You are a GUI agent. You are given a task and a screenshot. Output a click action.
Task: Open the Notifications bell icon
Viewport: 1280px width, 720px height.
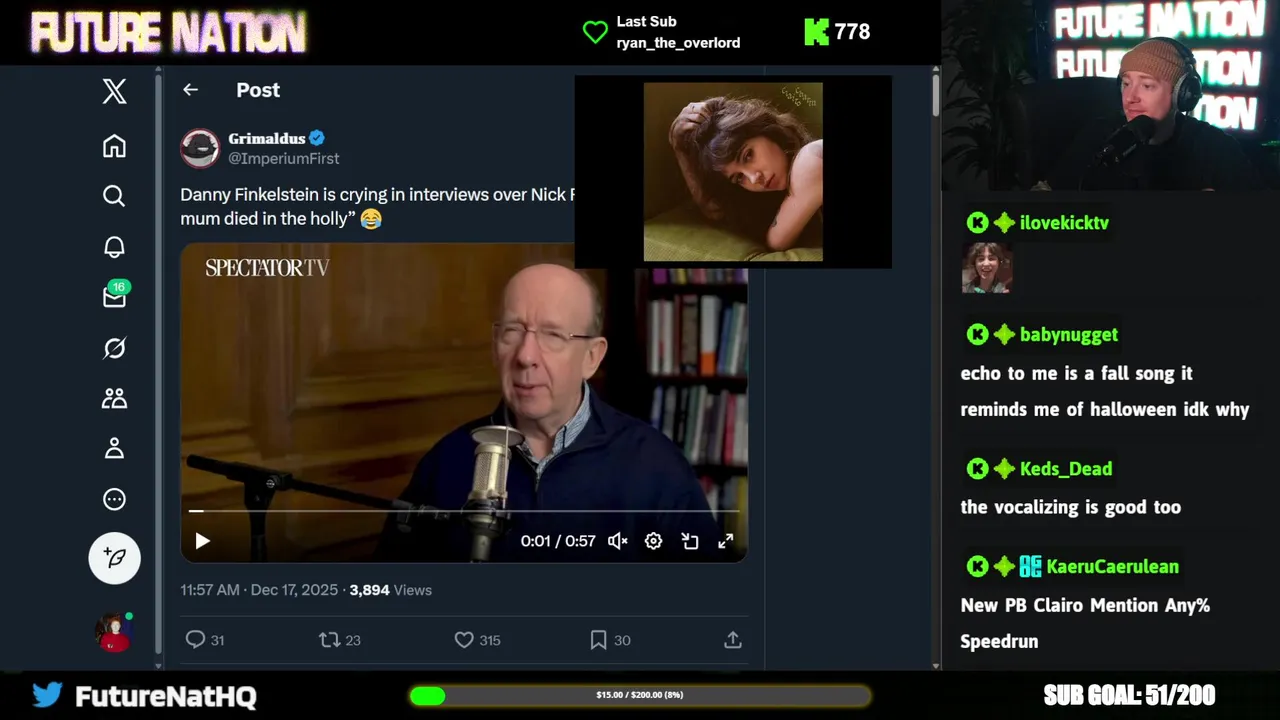(114, 247)
